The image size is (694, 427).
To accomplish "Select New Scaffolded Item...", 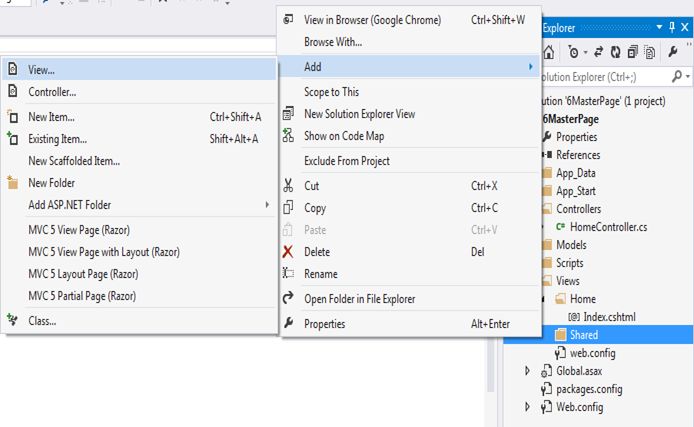I will click(x=140, y=161).
